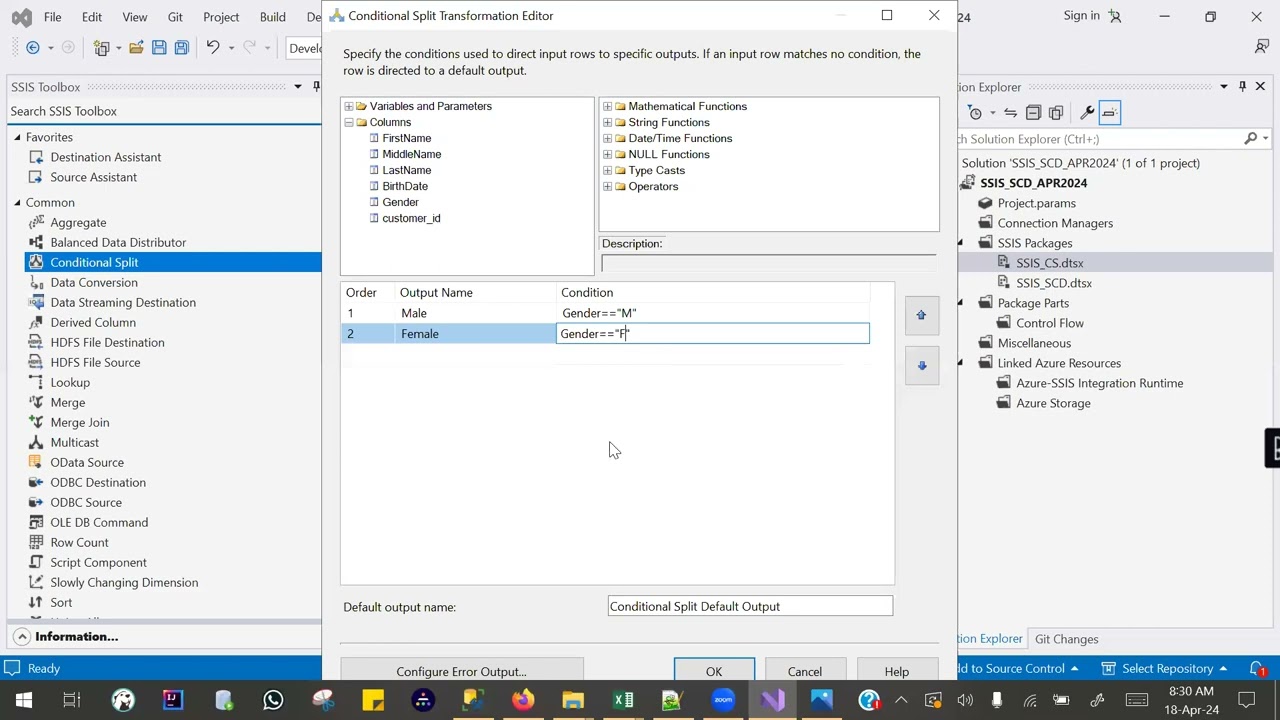Click the OK button

714,670
